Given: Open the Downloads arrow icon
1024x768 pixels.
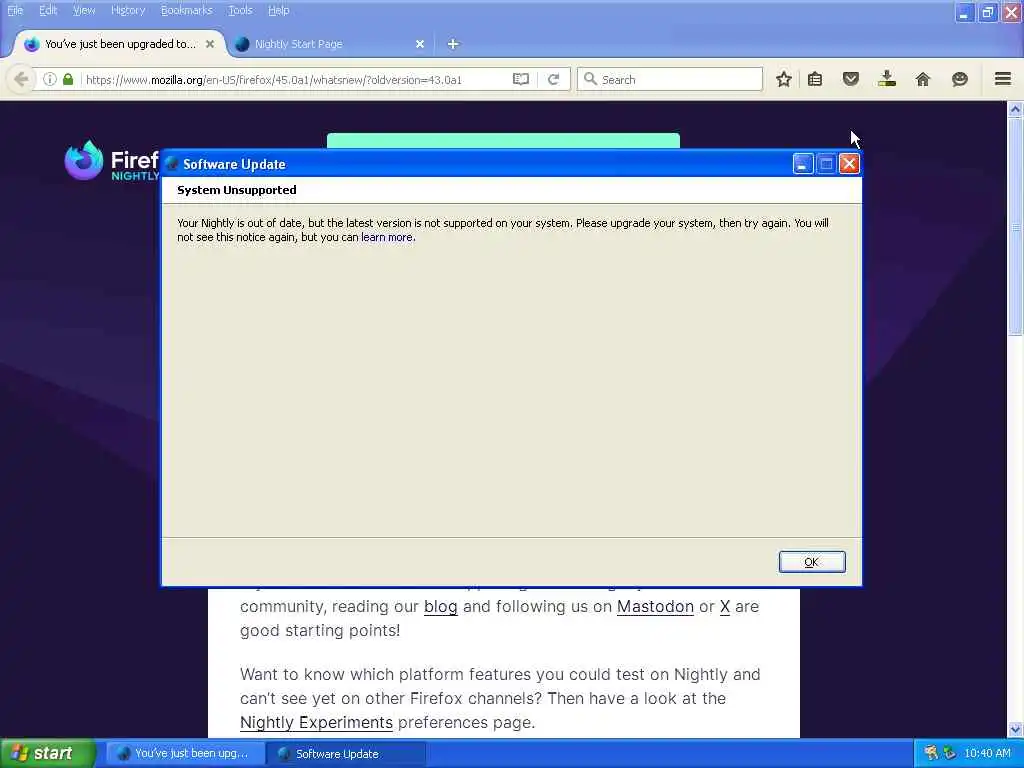Looking at the screenshot, I should [886, 79].
